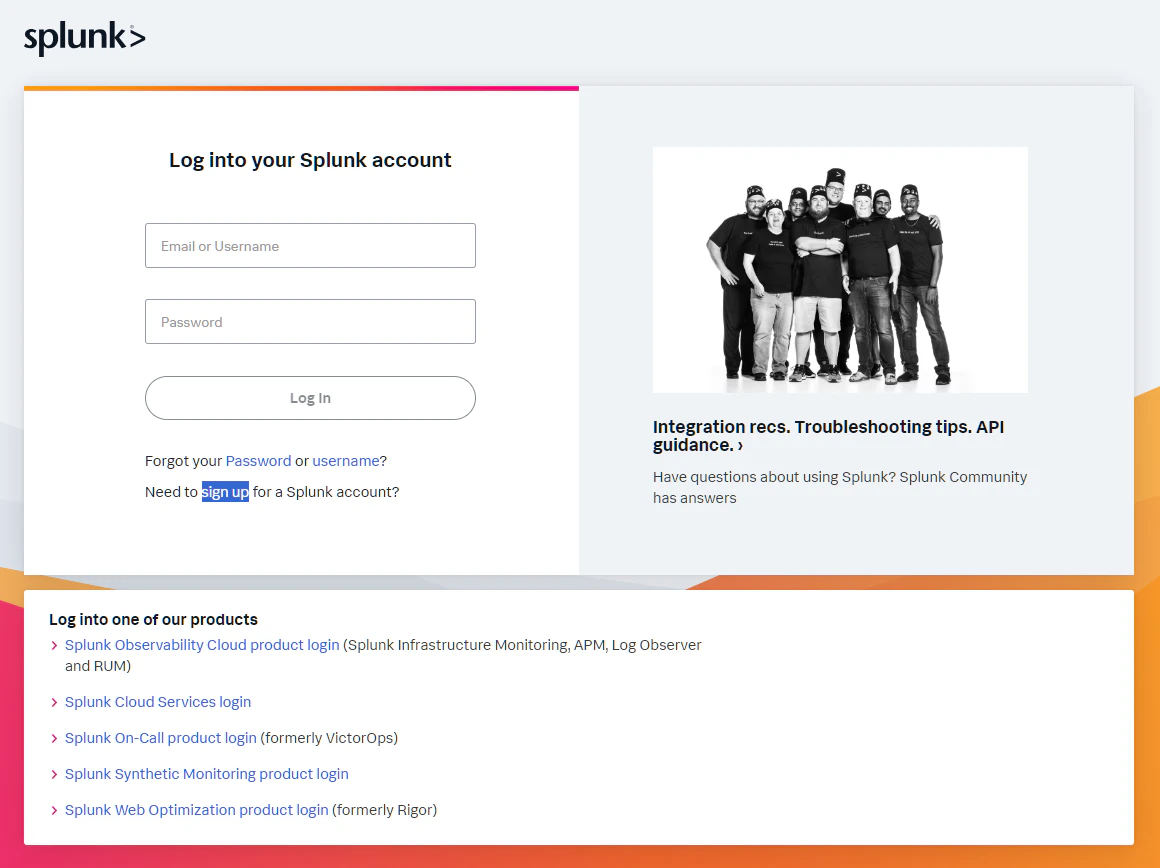Open the forgot username link
Image resolution: width=1160 pixels, height=868 pixels.
coord(345,461)
